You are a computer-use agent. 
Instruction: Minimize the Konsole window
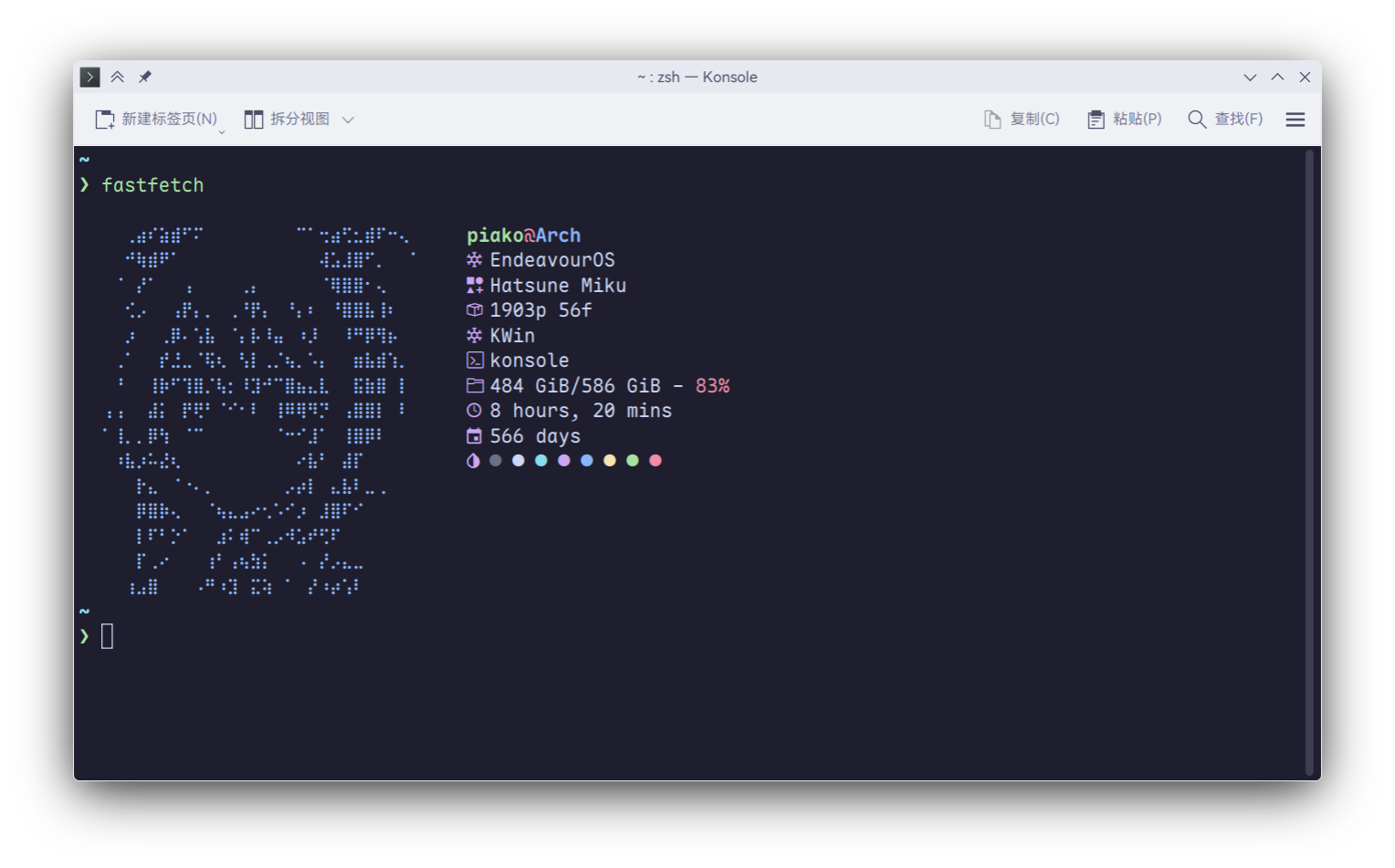1250,78
